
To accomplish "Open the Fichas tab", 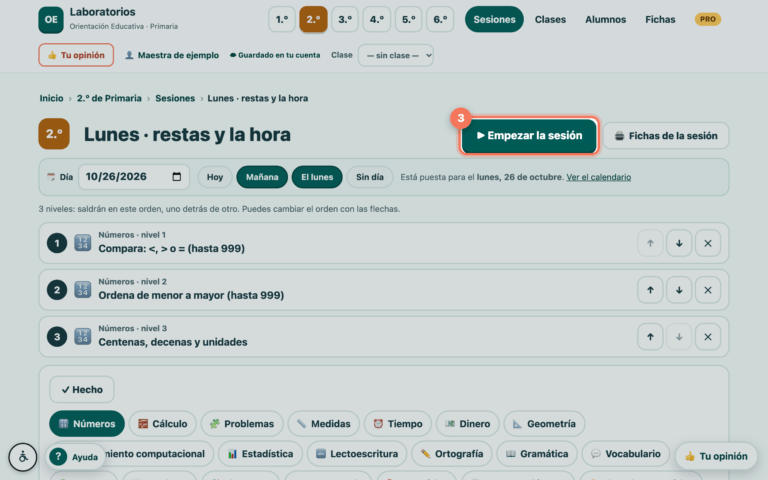I will (660, 20).
